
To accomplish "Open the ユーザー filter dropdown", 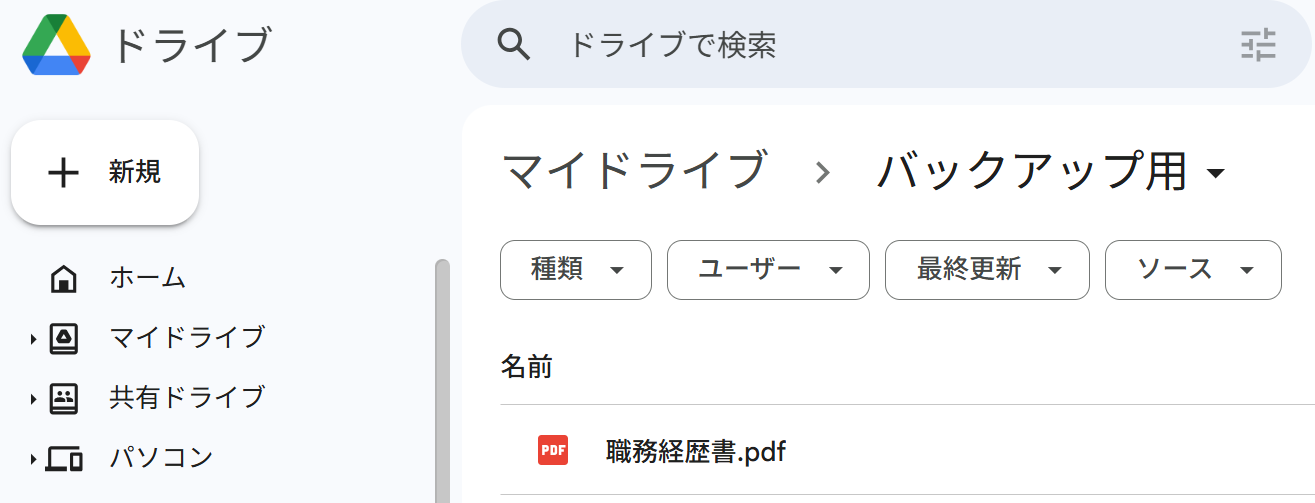I will [x=768, y=270].
